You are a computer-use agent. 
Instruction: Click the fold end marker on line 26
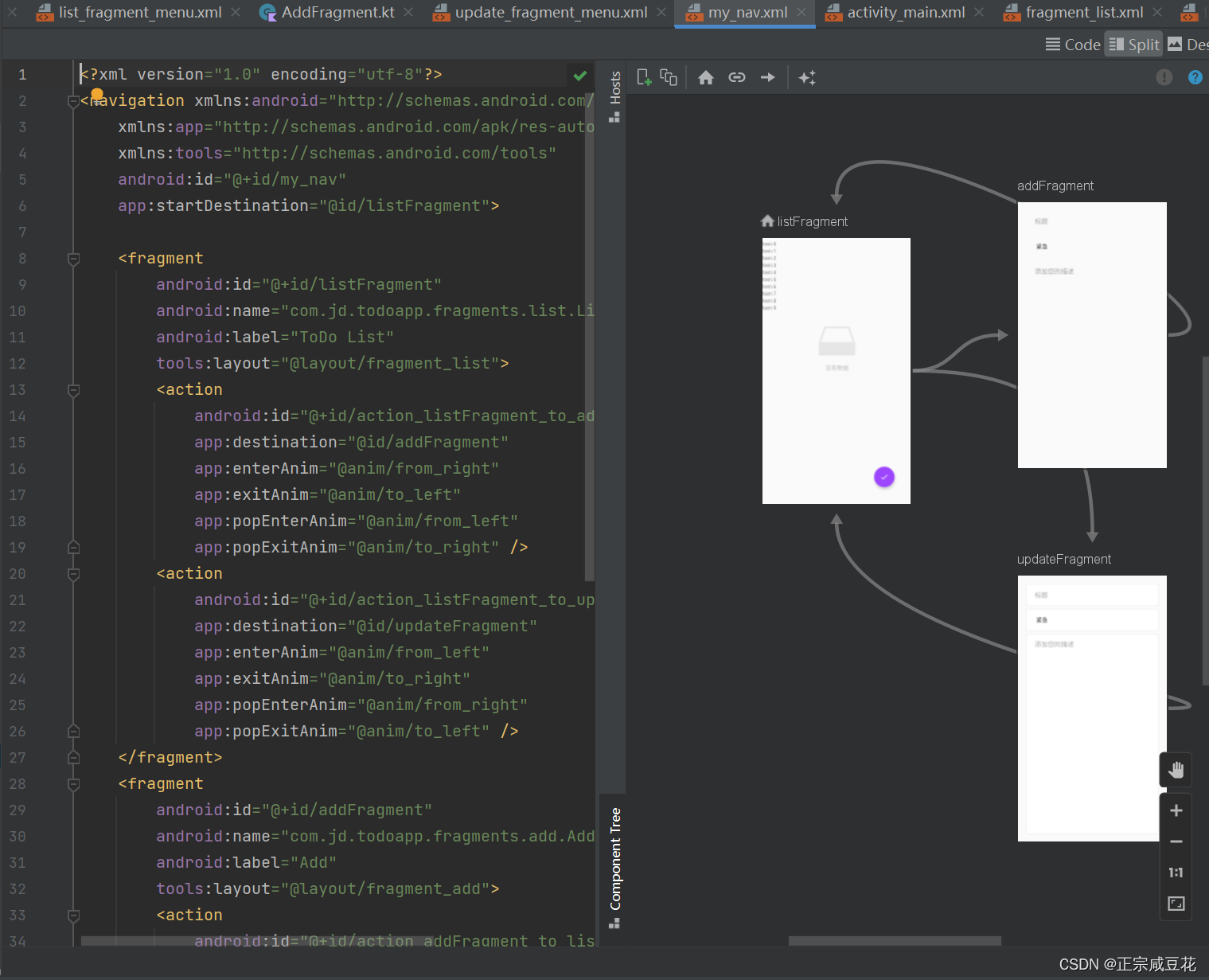(73, 732)
